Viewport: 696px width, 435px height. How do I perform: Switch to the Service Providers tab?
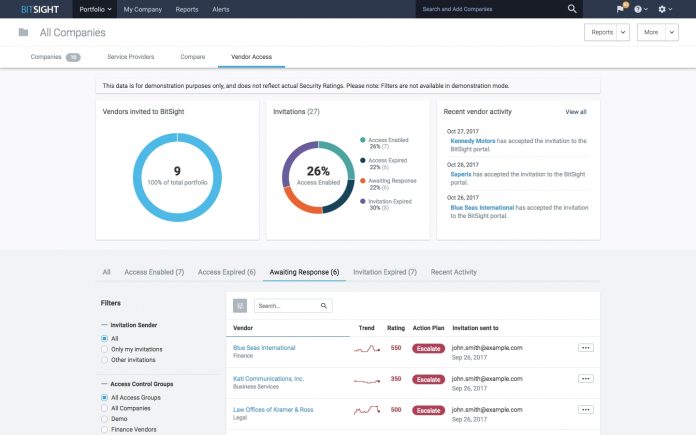tap(130, 57)
